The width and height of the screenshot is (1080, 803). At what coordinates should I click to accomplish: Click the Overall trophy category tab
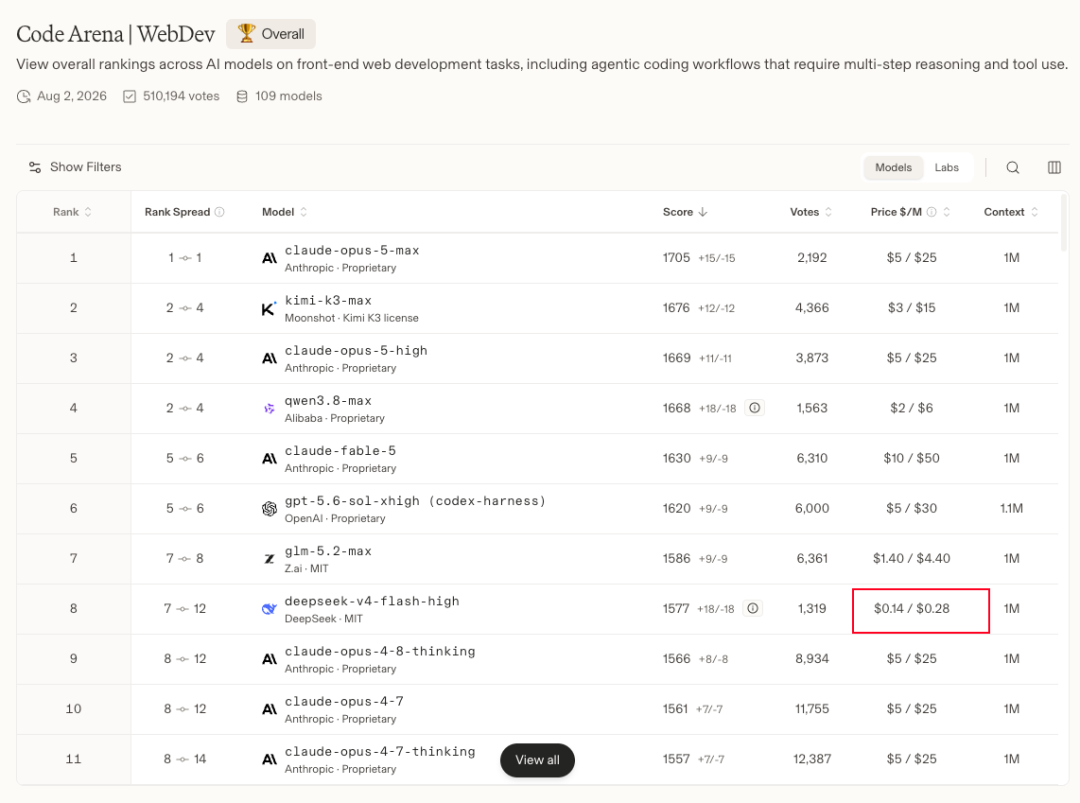point(271,34)
